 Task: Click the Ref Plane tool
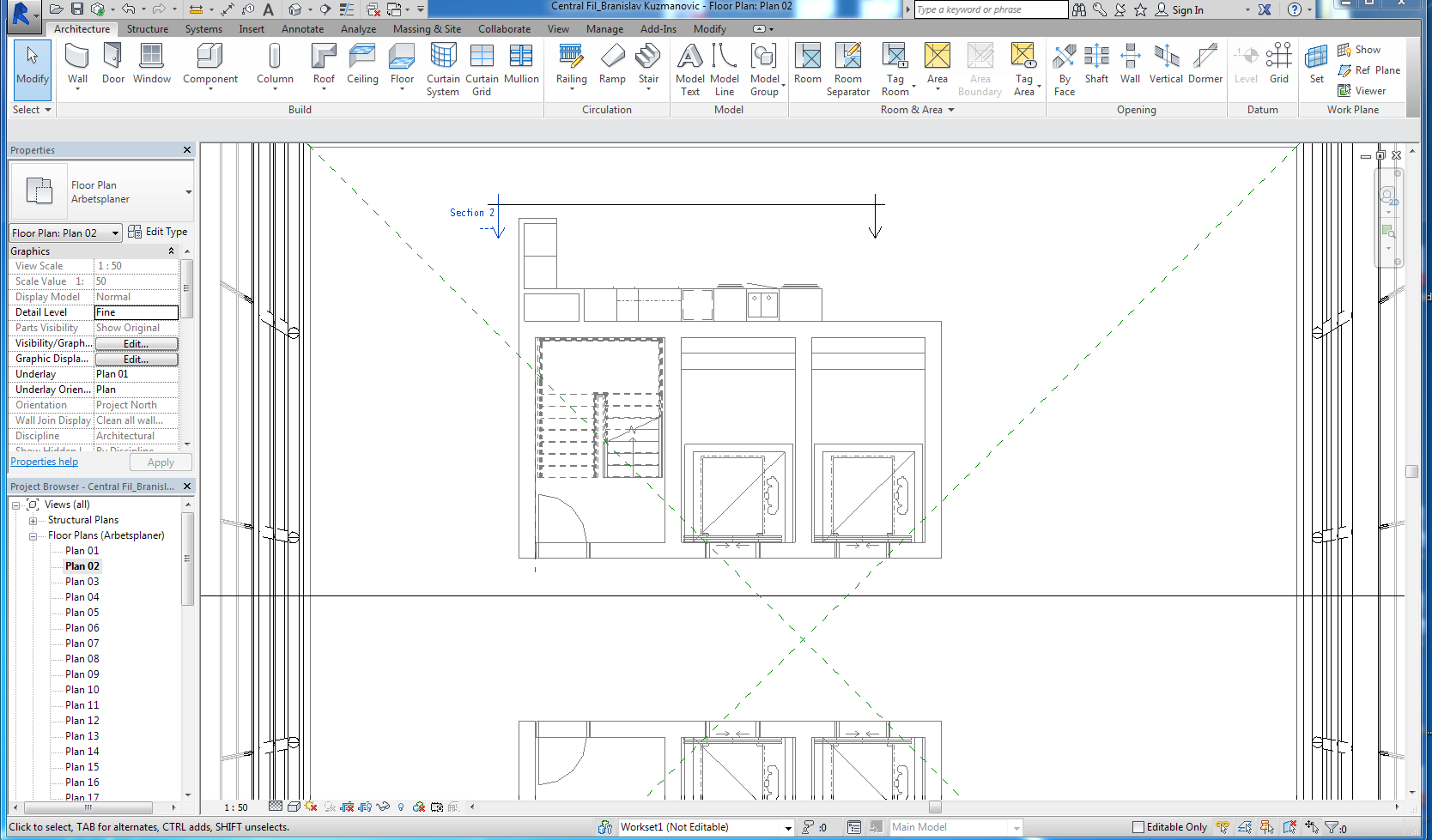[1368, 70]
